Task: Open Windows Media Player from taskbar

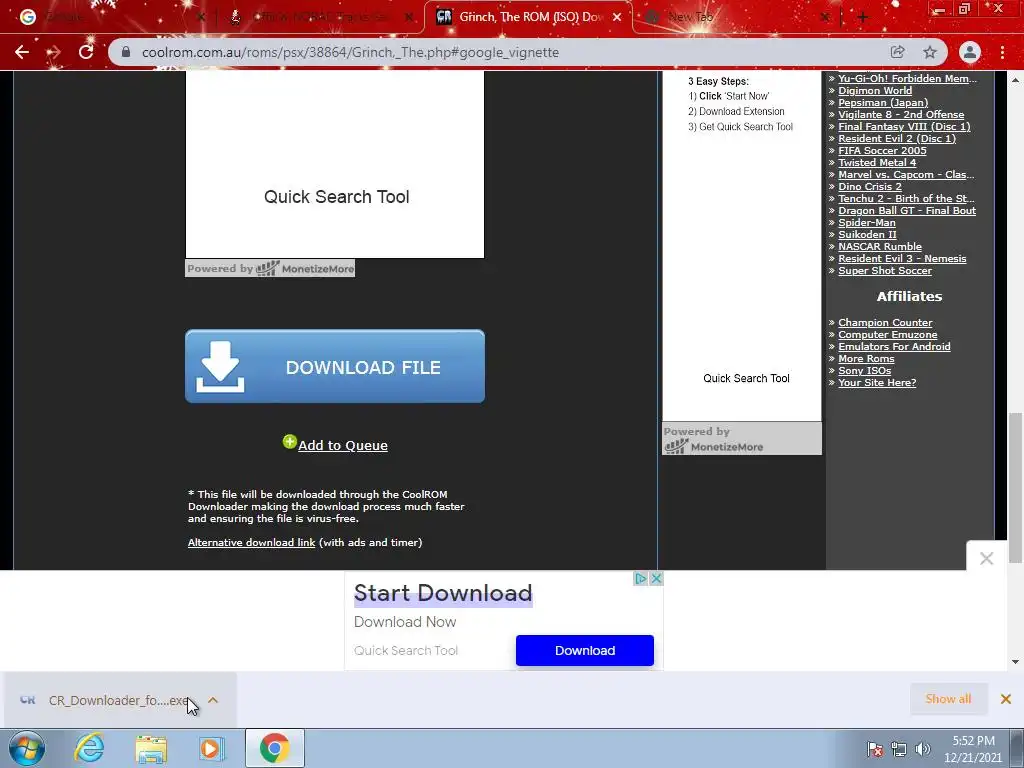Action: [x=211, y=748]
